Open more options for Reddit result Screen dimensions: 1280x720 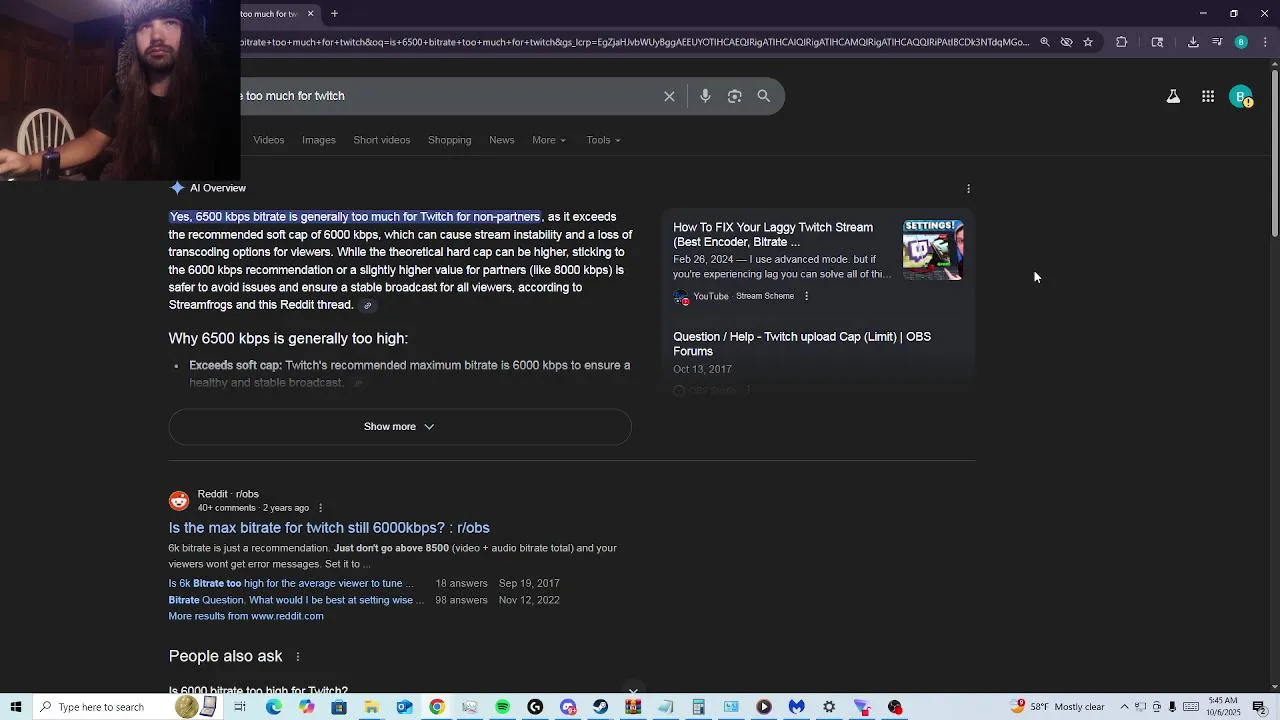pyautogui.click(x=320, y=508)
